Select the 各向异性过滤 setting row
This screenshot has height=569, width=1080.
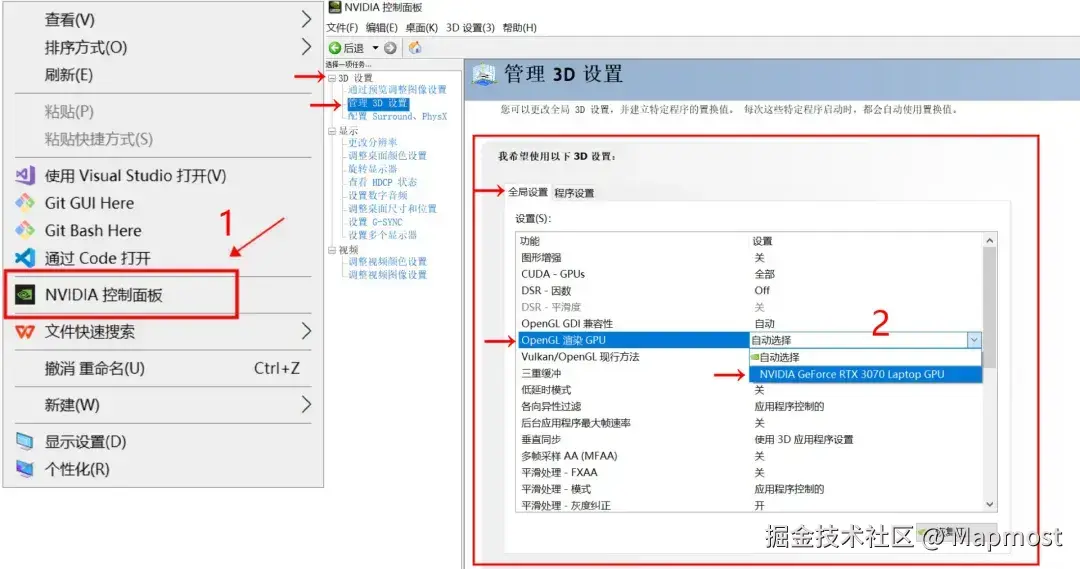tap(749, 406)
